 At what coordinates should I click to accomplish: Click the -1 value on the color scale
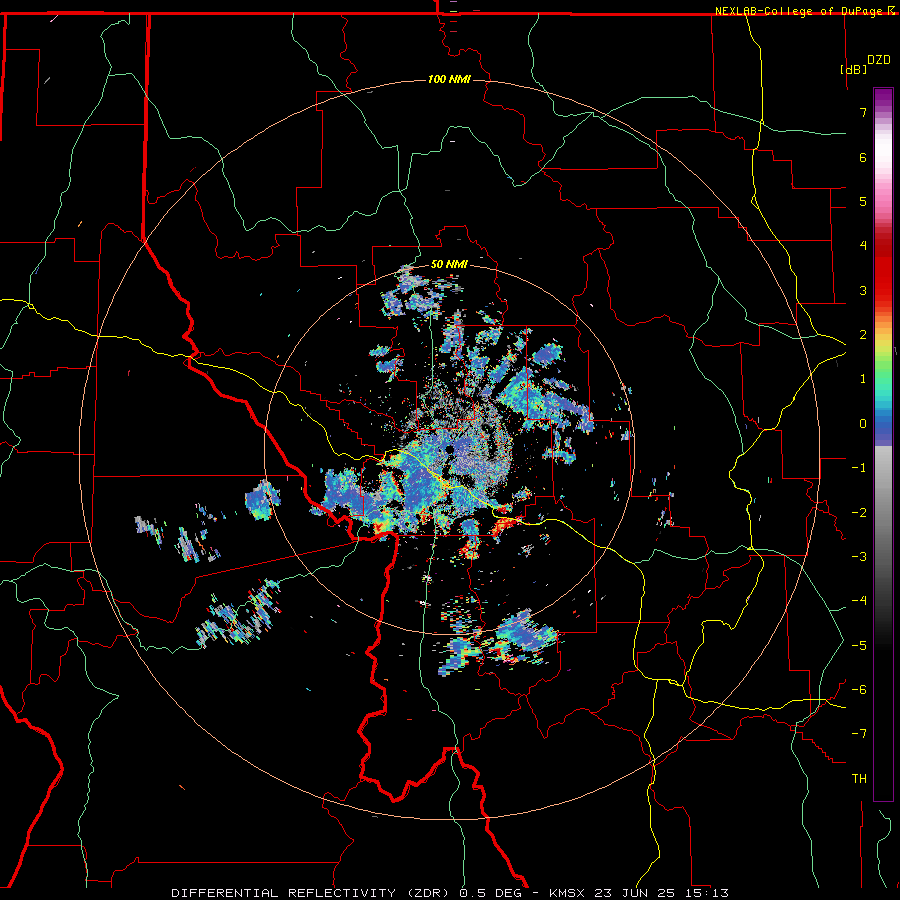859,468
